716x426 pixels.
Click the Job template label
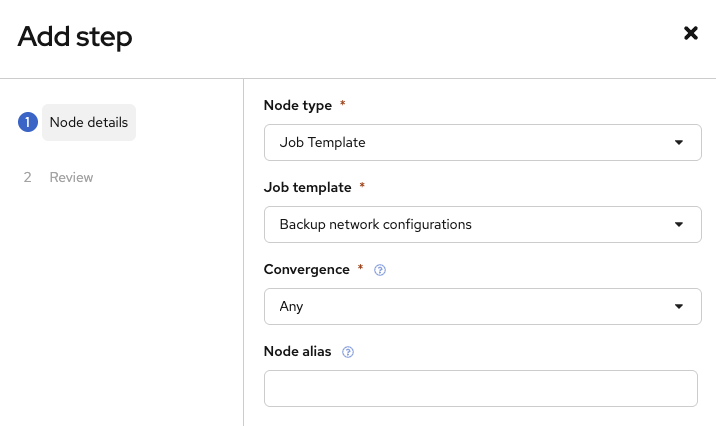click(x=307, y=187)
